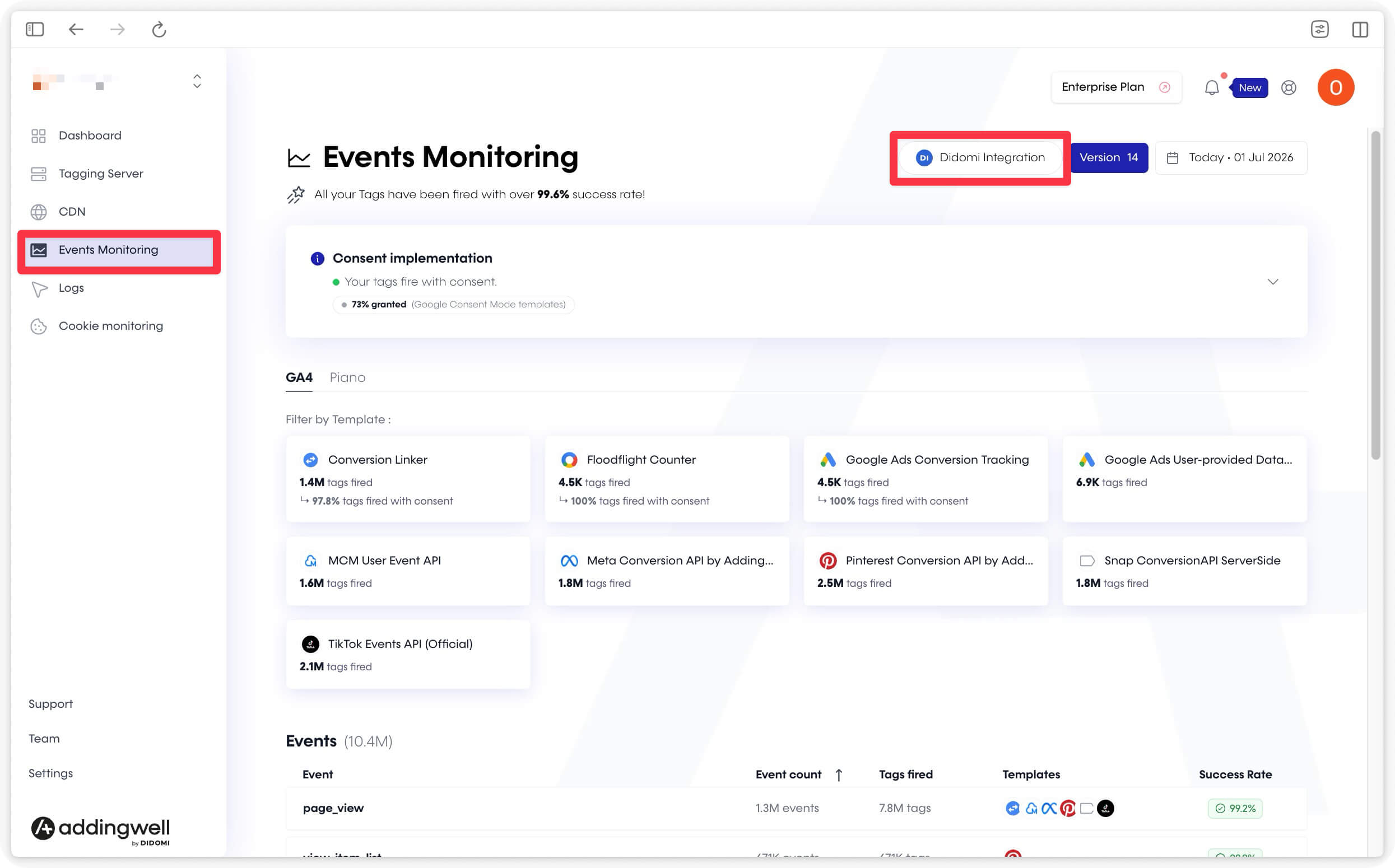Screen dimensions: 1395x868
Task: Toggle the split view icon top right
Action: (x=1360, y=29)
